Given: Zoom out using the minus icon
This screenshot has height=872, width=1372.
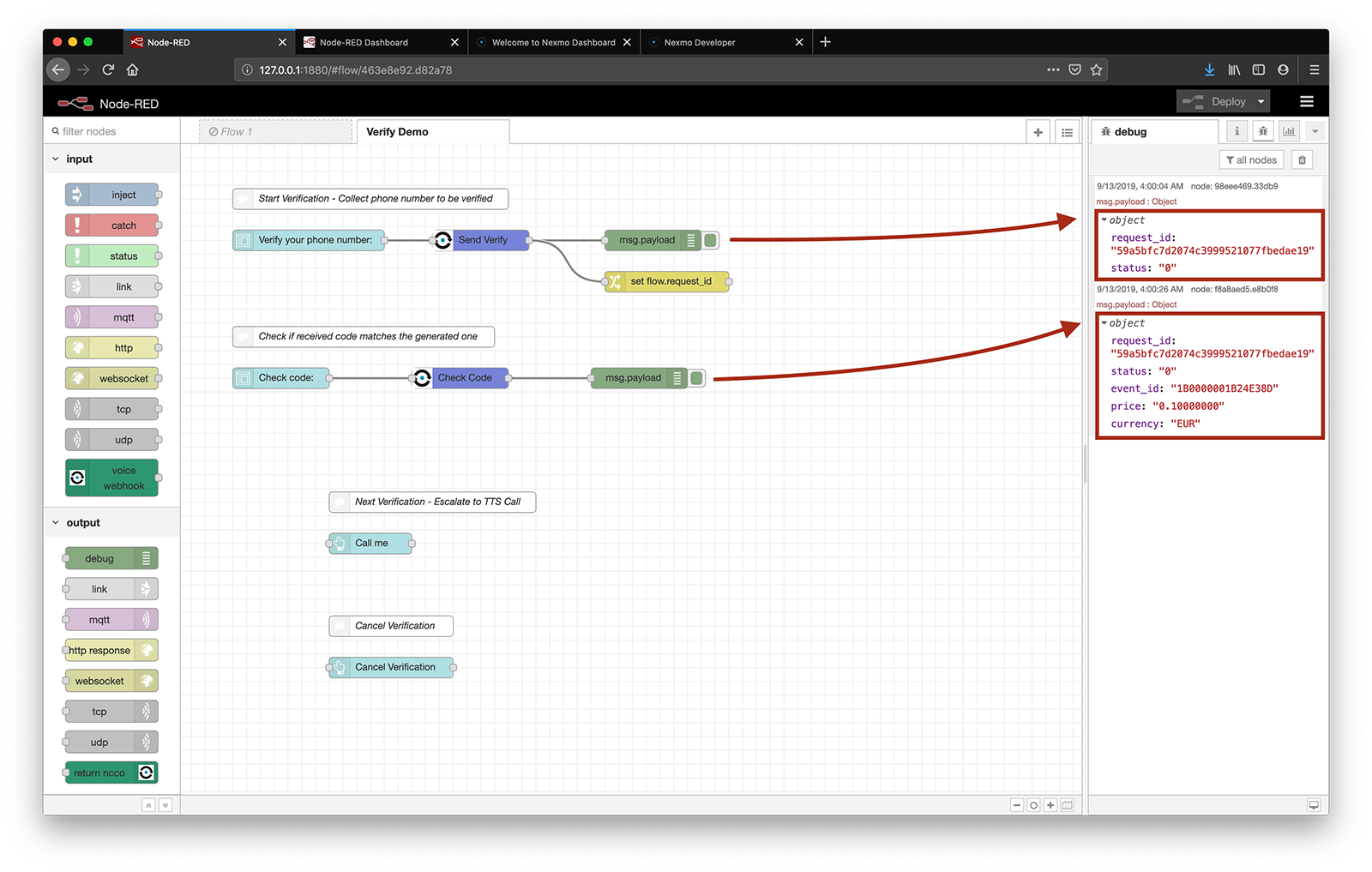Looking at the screenshot, I should [x=1017, y=805].
